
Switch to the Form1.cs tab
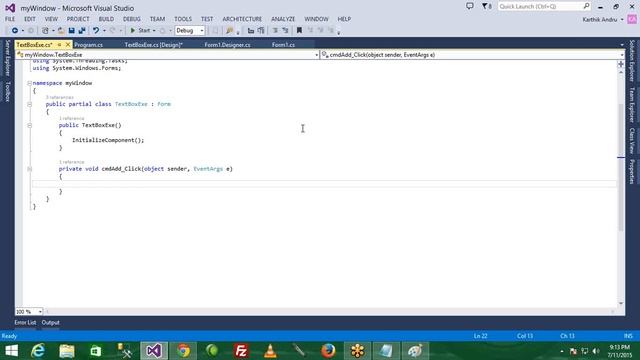[x=283, y=45]
